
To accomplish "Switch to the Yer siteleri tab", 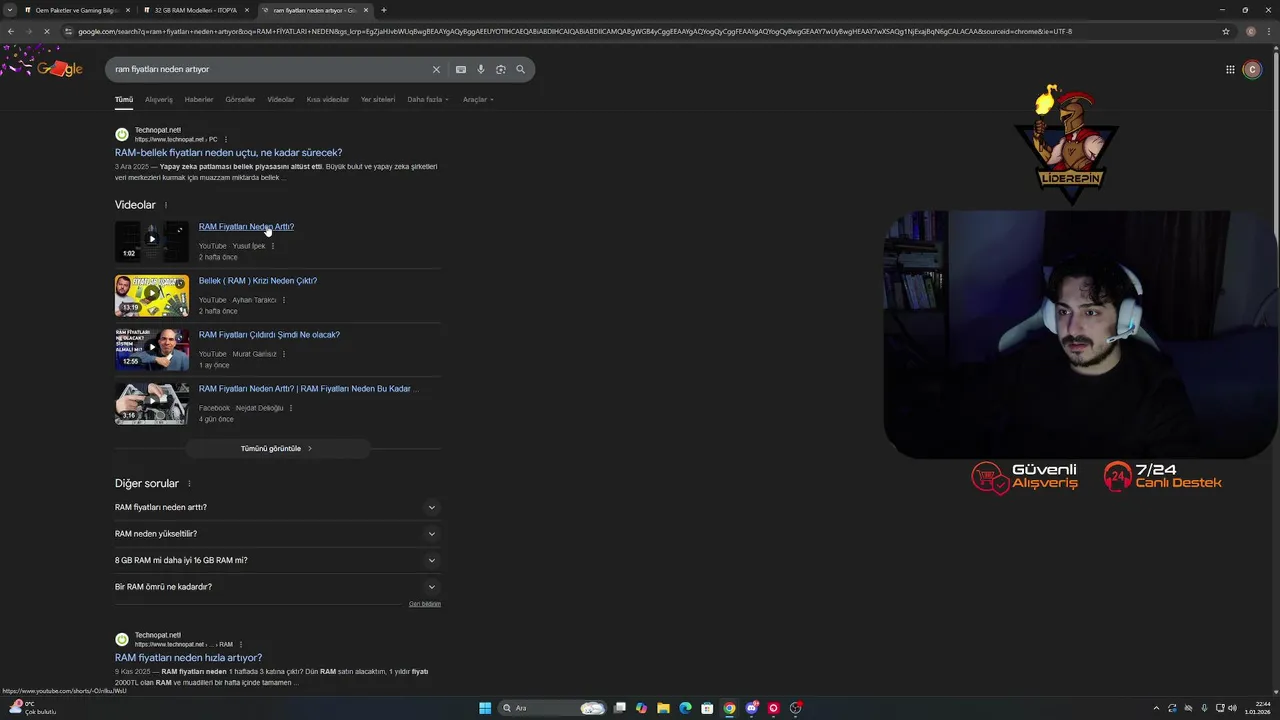I will [x=378, y=100].
